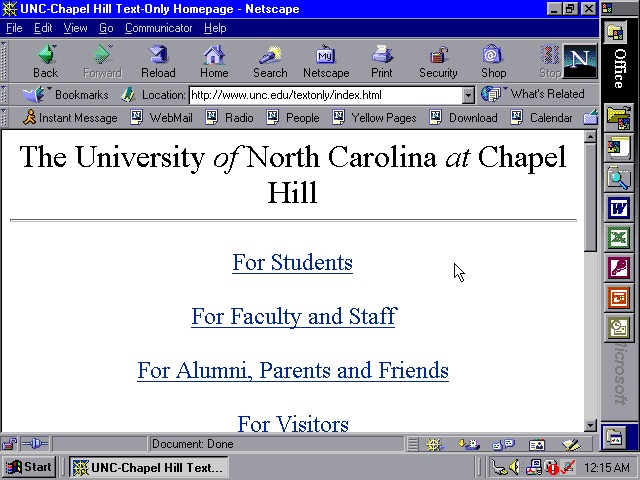The width and height of the screenshot is (640, 480).
Task: Open Address Book from component bar
Action: [x=537, y=444]
